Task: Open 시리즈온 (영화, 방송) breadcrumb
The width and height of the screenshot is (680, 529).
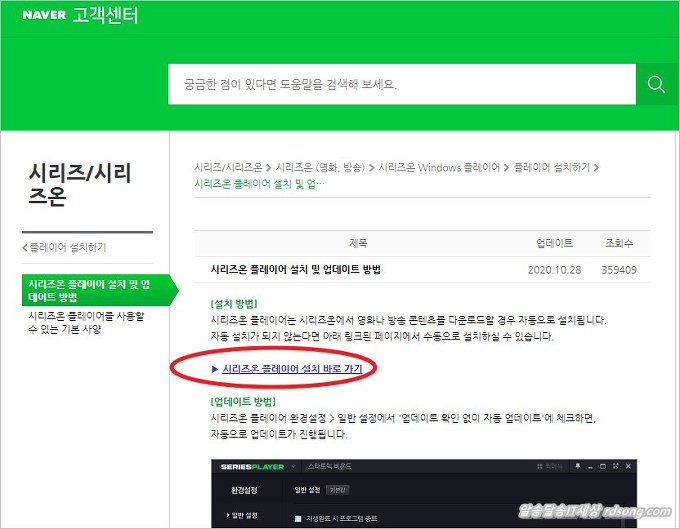Action: 320,167
